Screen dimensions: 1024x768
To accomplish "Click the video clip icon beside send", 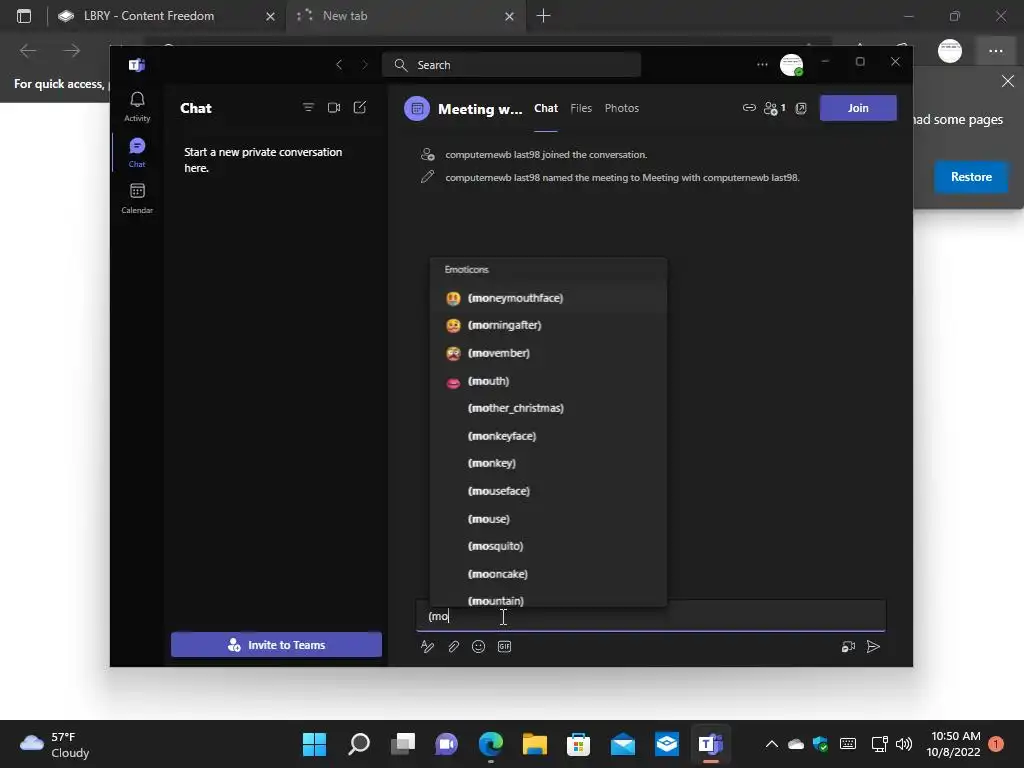I will tap(848, 647).
